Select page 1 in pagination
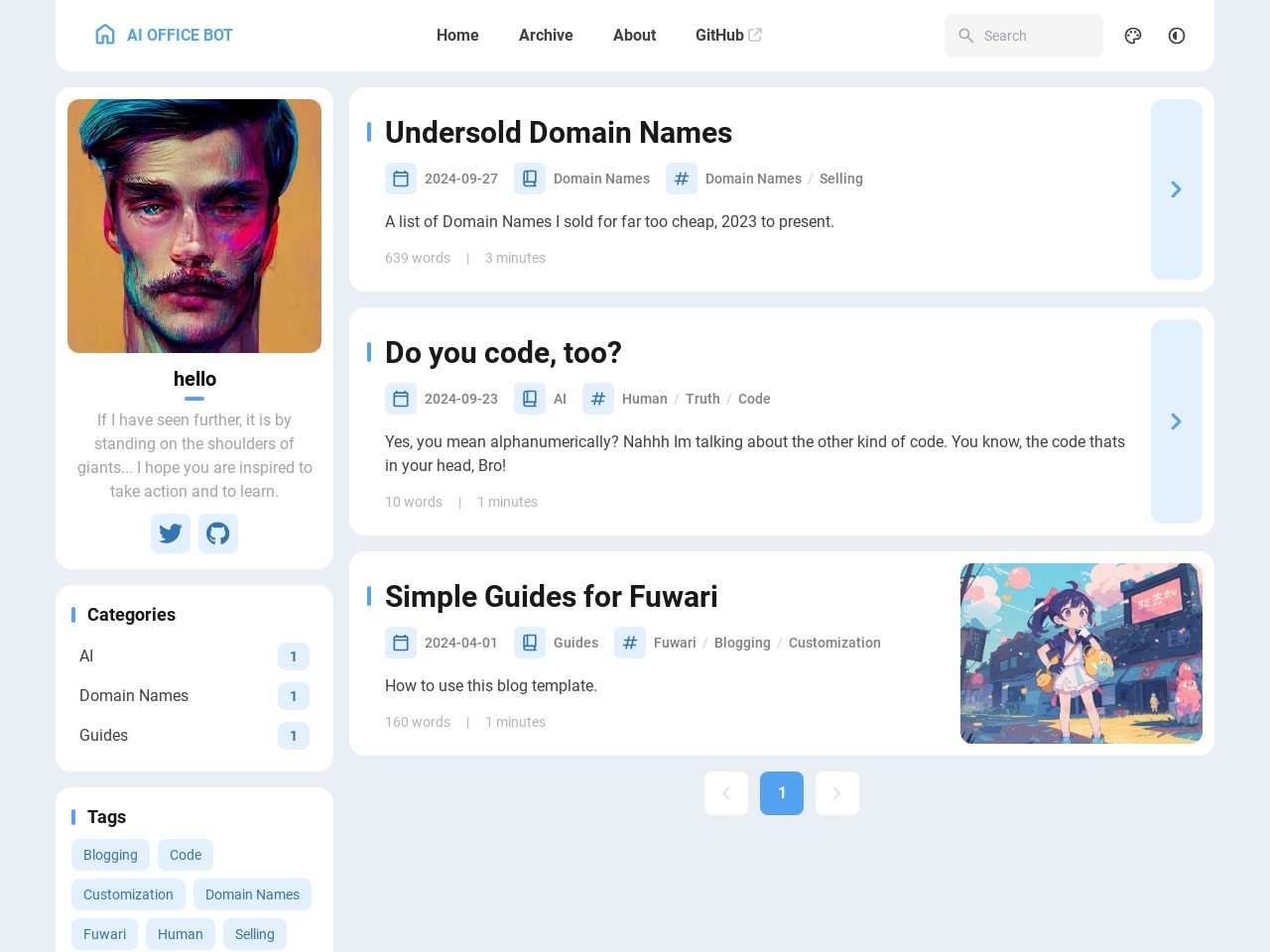 coord(782,793)
